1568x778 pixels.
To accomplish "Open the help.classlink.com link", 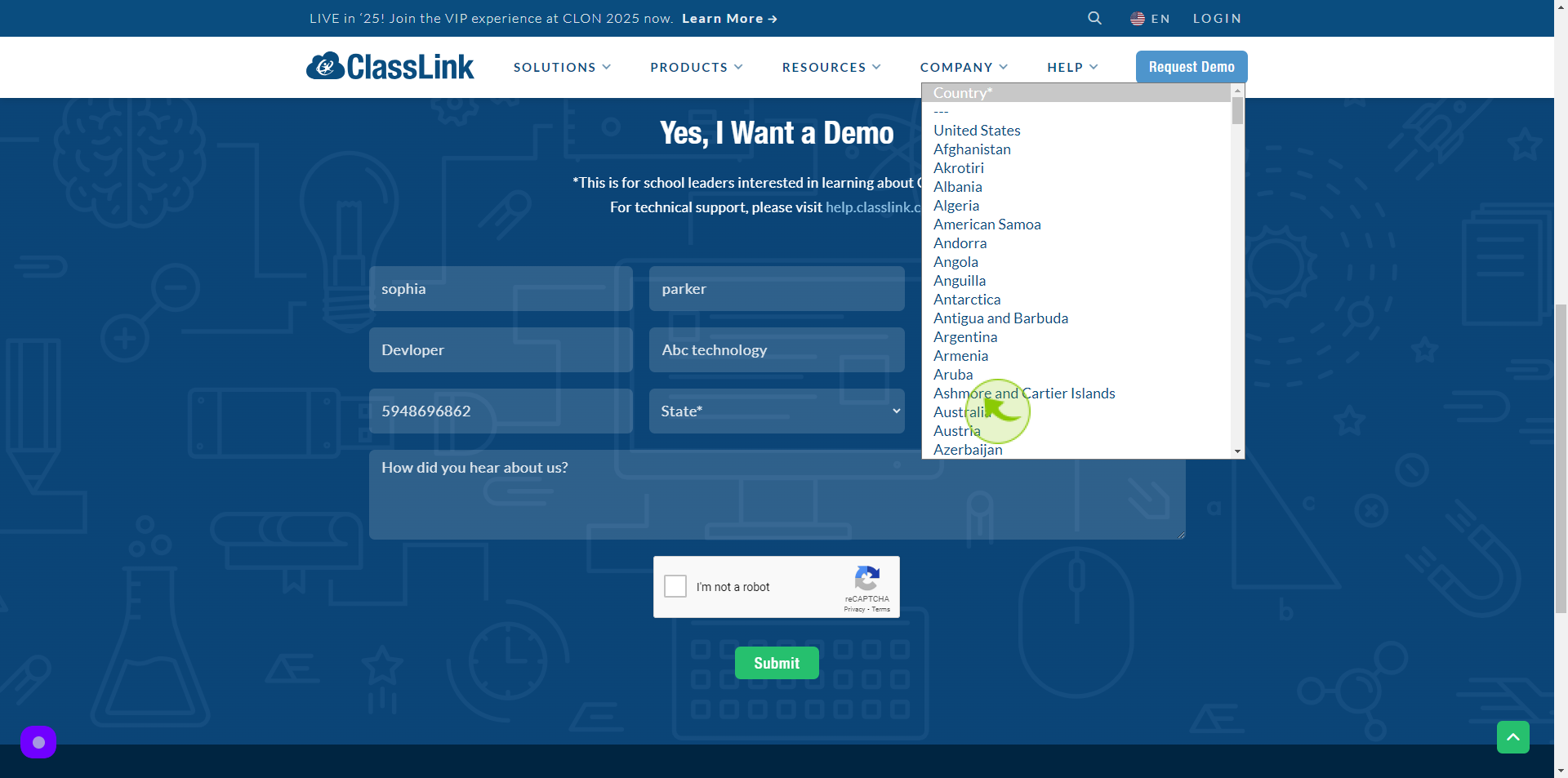I will (x=873, y=207).
